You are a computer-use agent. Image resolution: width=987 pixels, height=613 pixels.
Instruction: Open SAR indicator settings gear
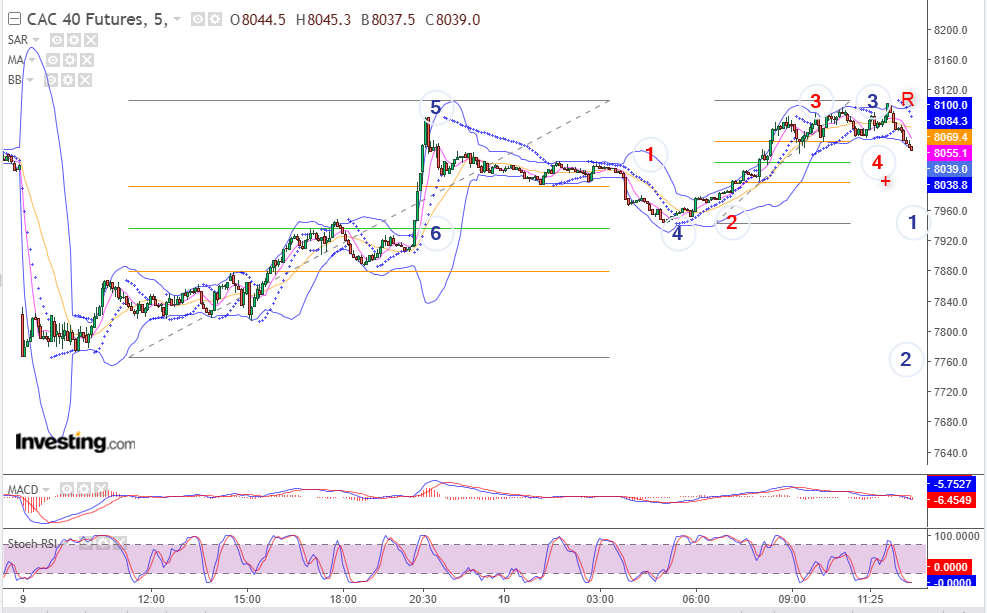point(74,40)
